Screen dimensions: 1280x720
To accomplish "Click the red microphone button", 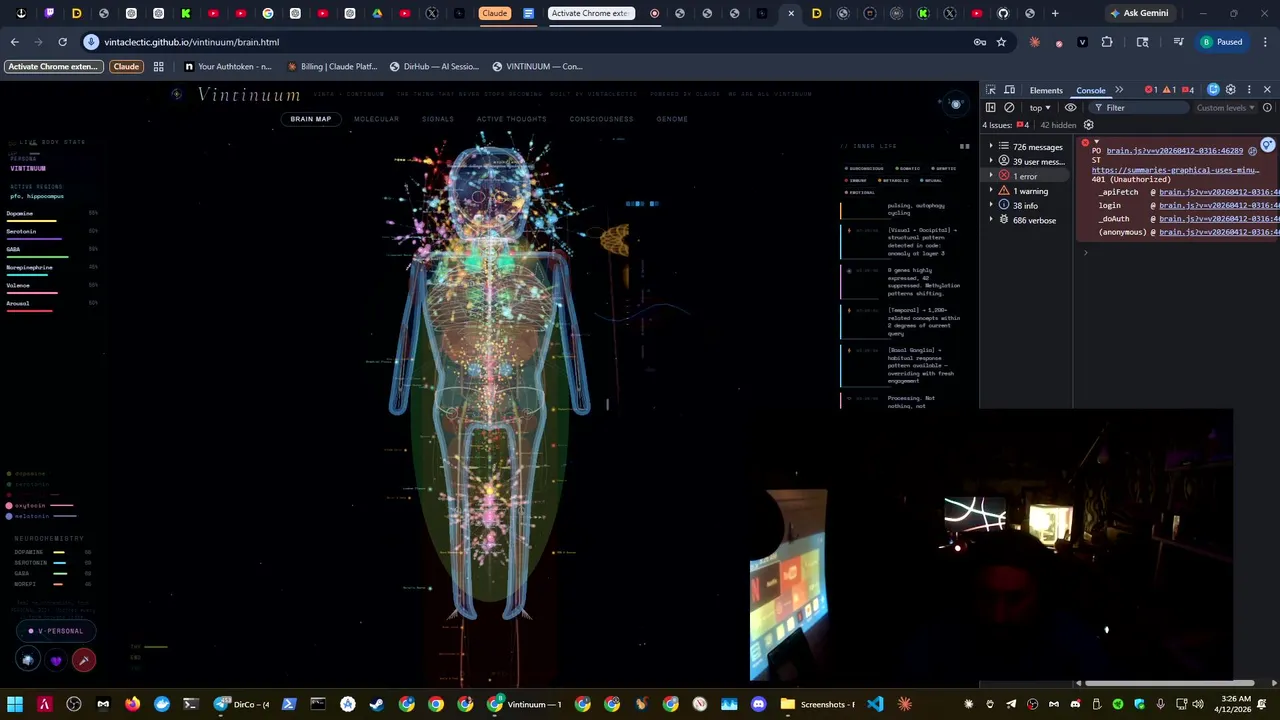I will tap(84, 660).
